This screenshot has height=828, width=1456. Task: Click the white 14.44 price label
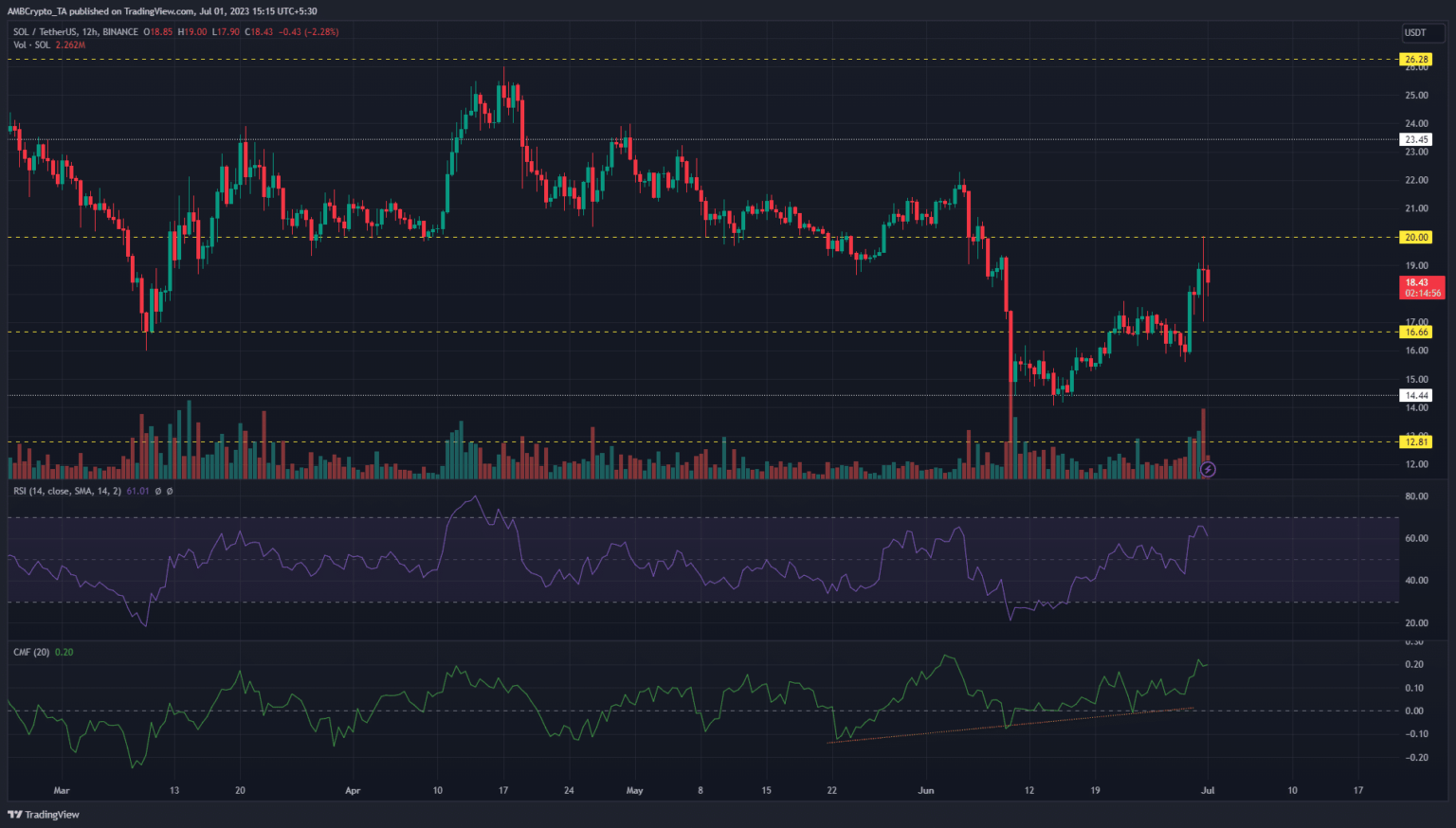point(1416,396)
